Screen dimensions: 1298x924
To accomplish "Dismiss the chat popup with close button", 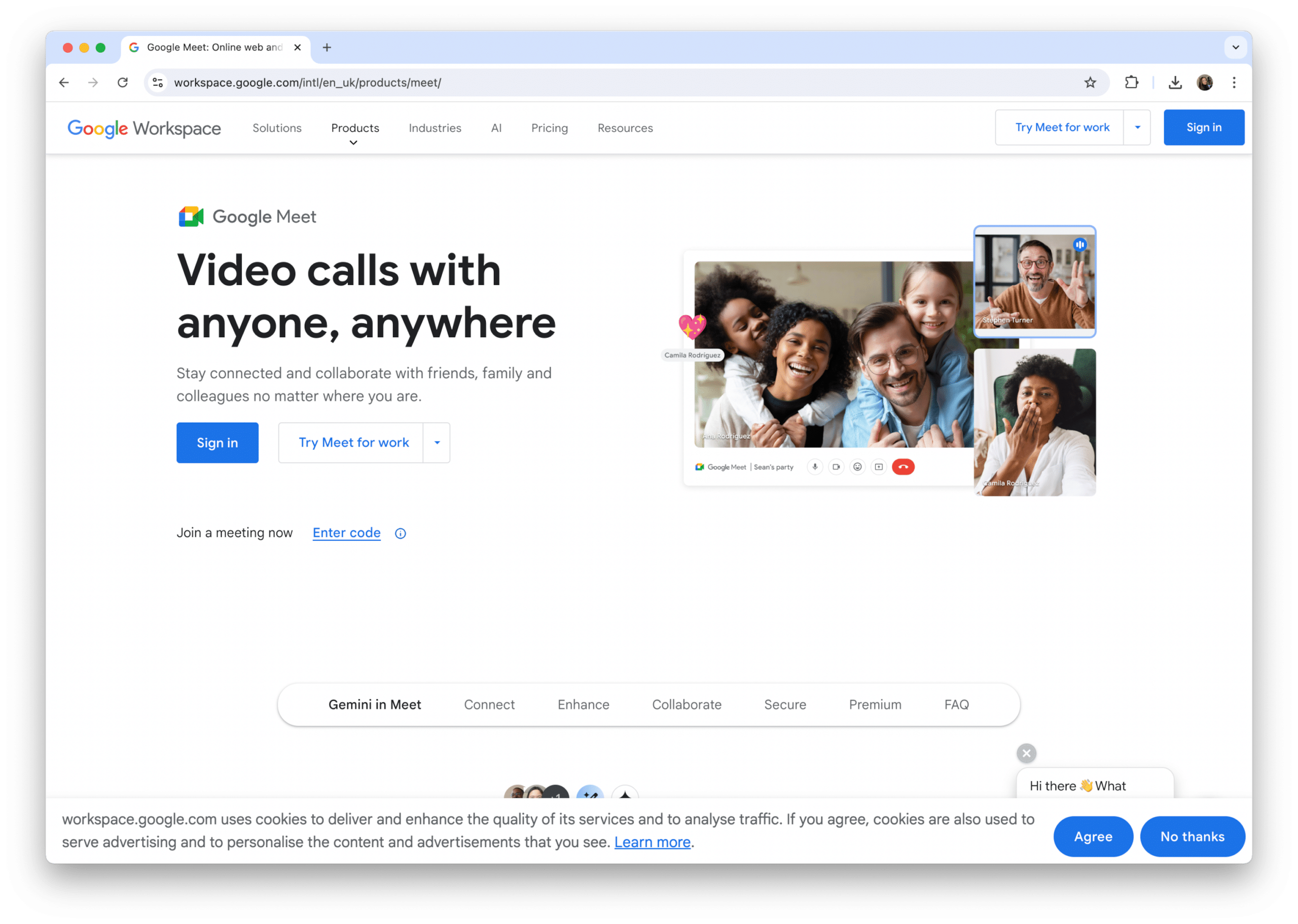I will point(1026,752).
